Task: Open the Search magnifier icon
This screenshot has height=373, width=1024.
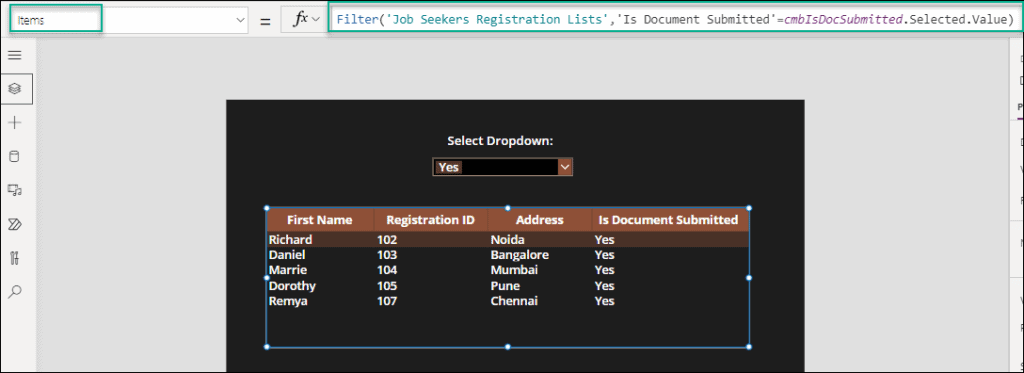Action: 14,292
